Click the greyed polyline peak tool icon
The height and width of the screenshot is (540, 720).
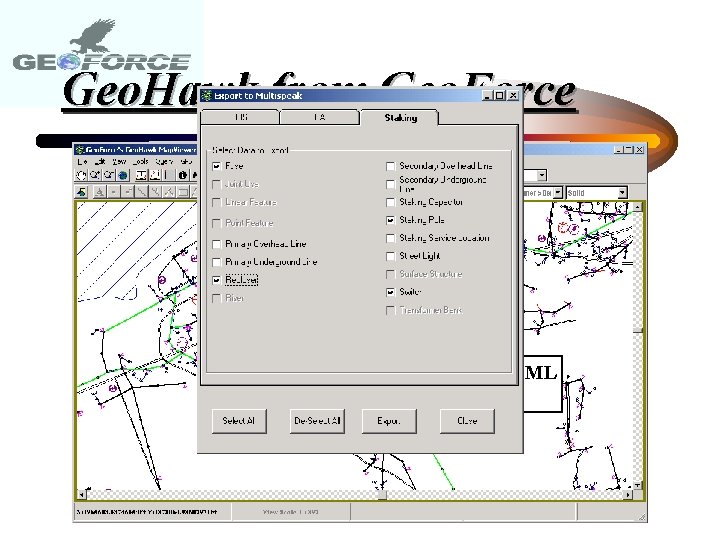point(169,192)
